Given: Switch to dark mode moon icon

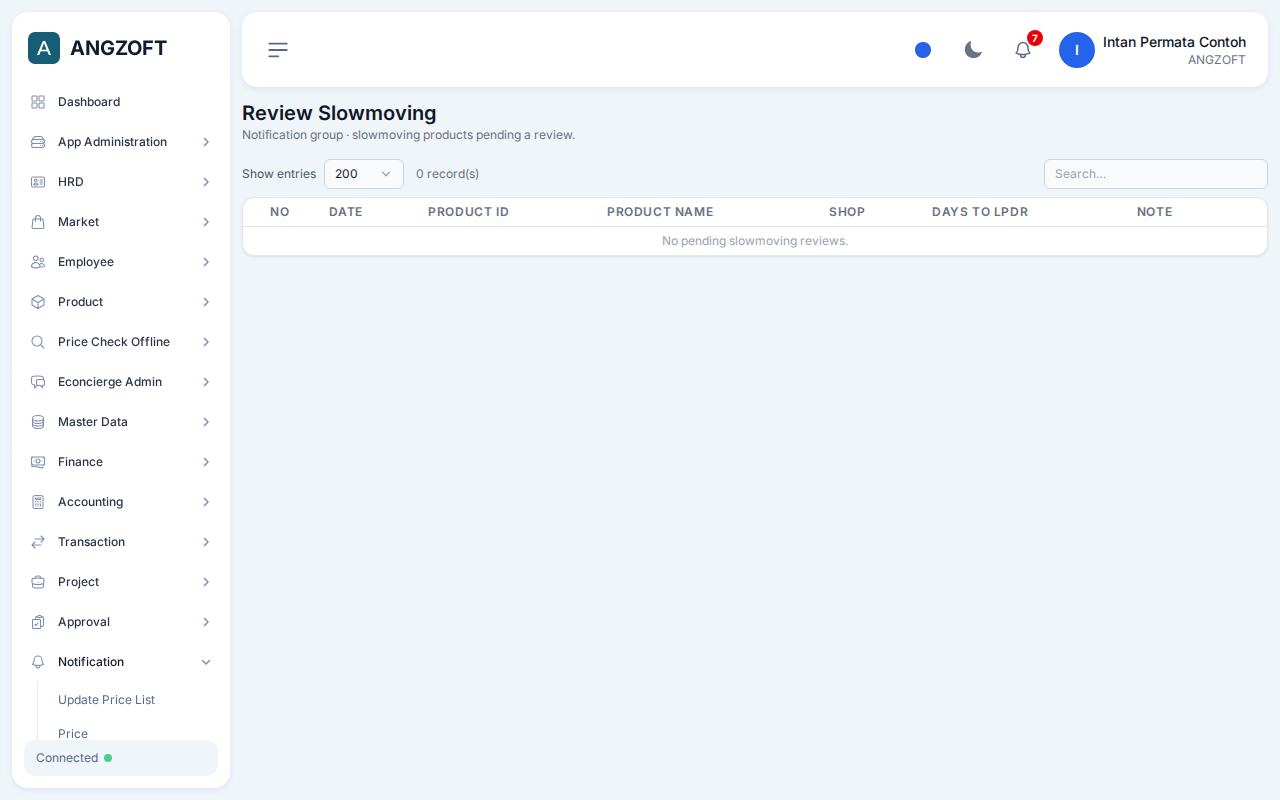Looking at the screenshot, I should pyautogui.click(x=973, y=50).
